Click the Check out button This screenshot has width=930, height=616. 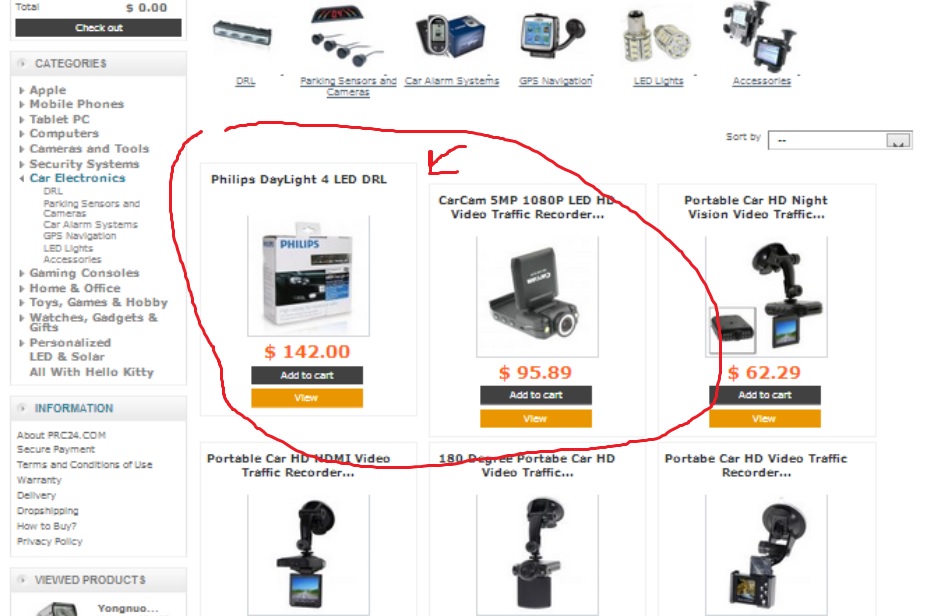tap(98, 28)
